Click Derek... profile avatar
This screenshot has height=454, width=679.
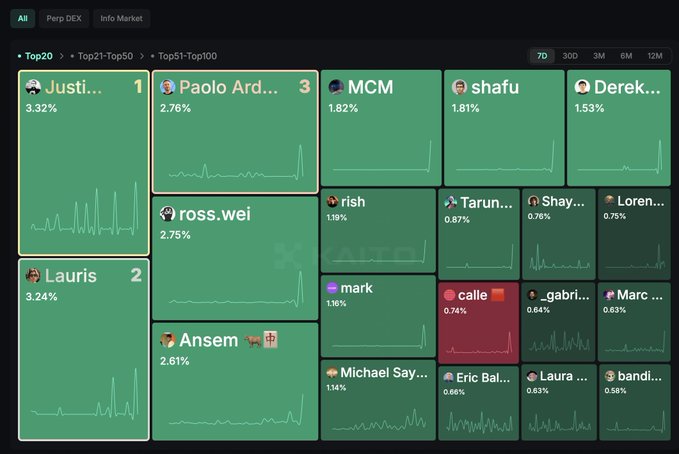[x=582, y=87]
